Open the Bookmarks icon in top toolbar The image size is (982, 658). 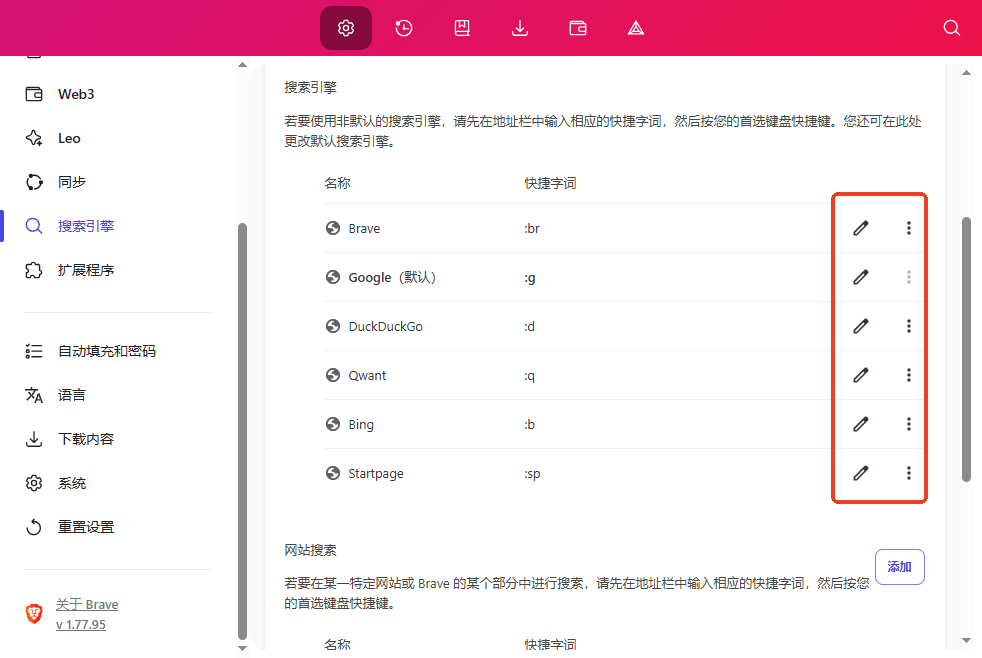[x=462, y=28]
